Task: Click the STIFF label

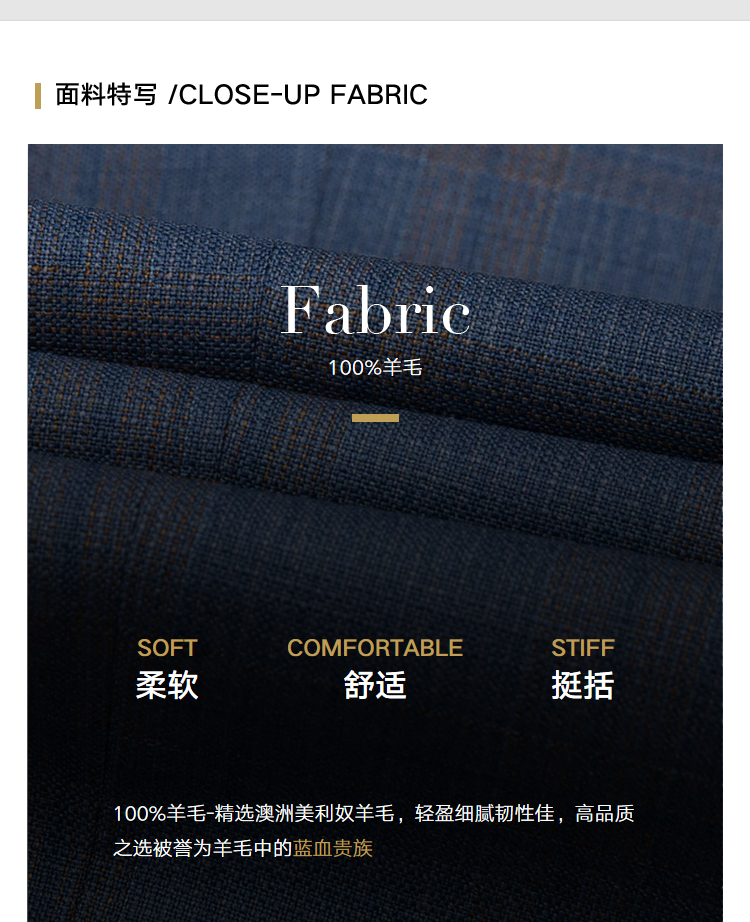Action: pyautogui.click(x=582, y=648)
